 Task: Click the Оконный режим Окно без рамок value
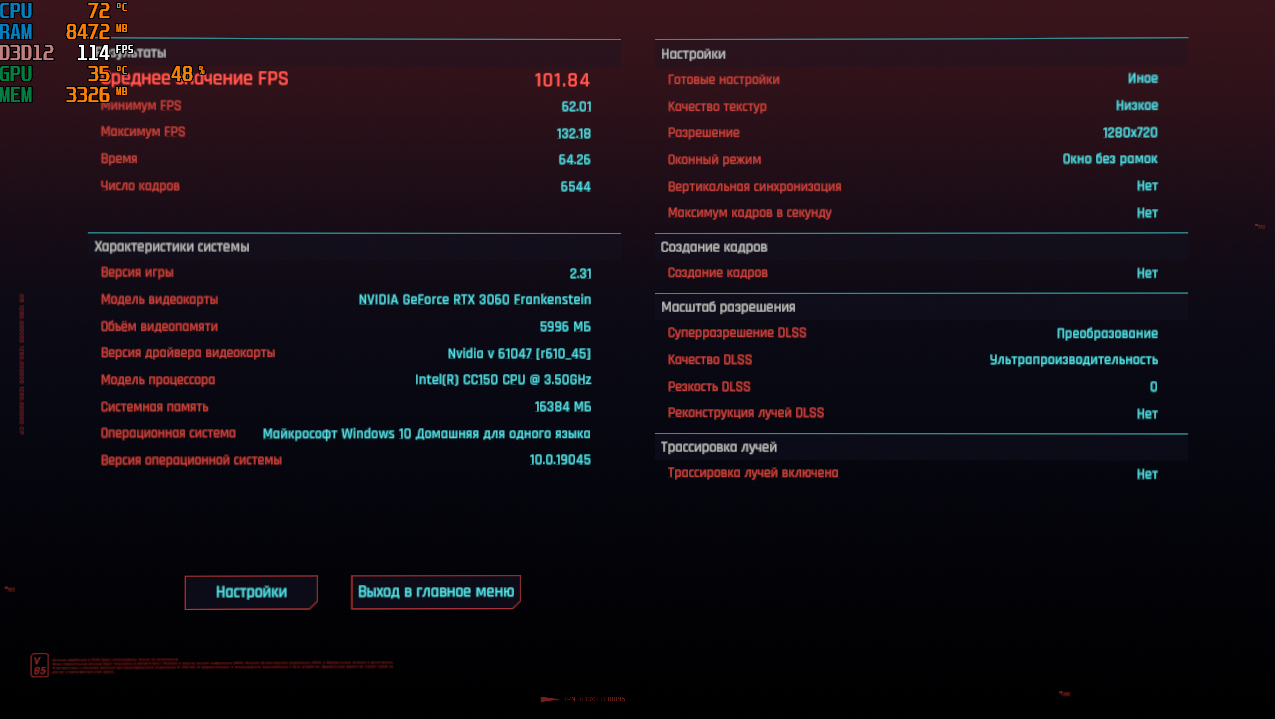pyautogui.click(x=1110, y=160)
